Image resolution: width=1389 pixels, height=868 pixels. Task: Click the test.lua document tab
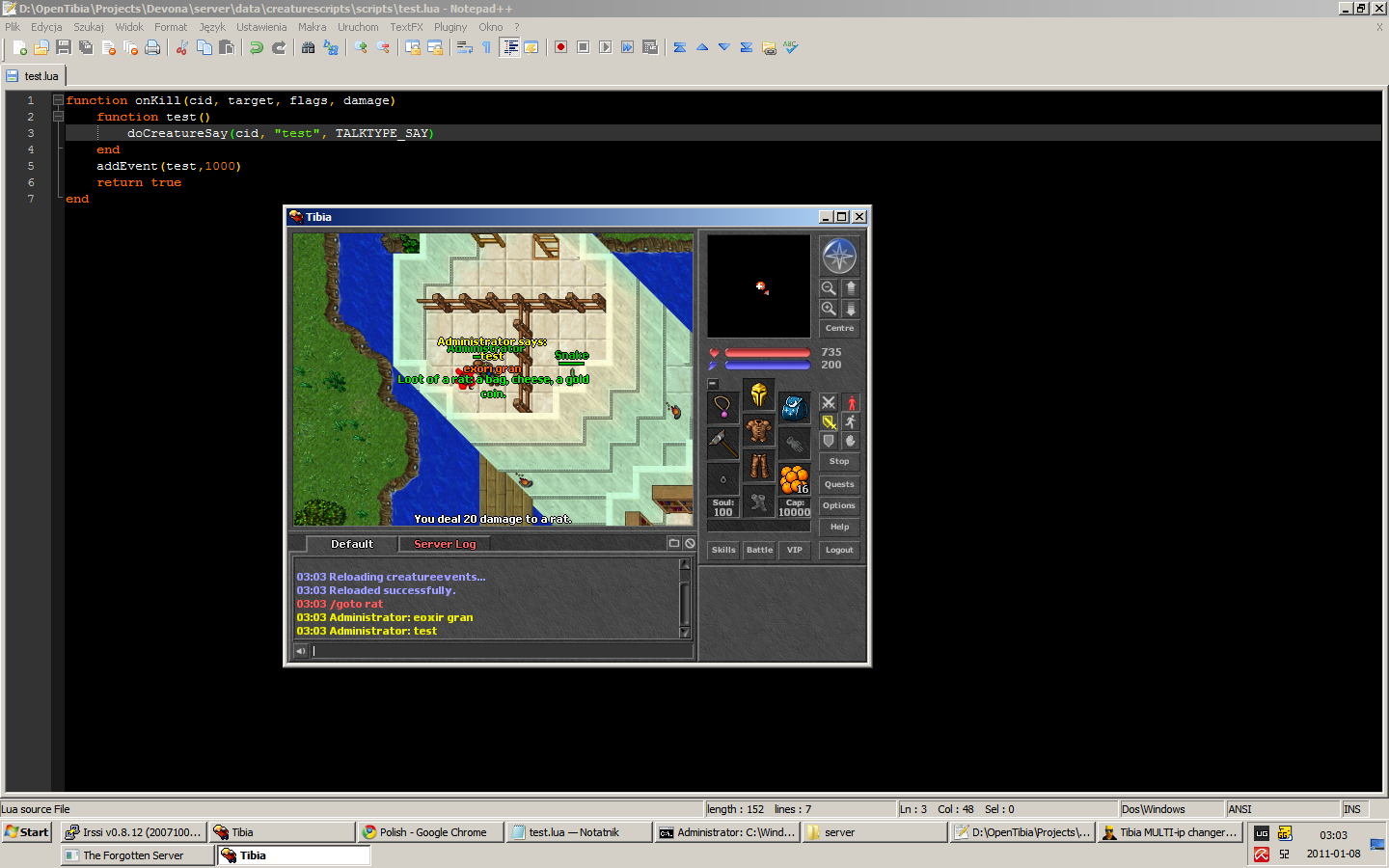pyautogui.click(x=35, y=76)
